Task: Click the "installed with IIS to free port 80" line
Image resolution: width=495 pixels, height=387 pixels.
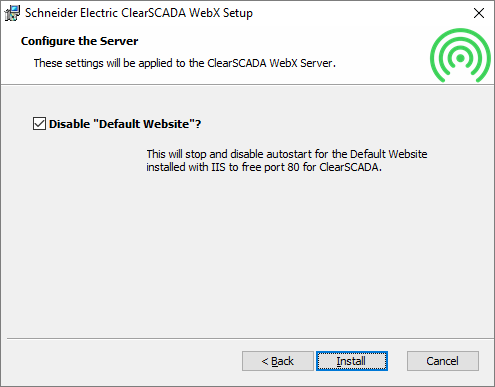Action: click(264, 167)
